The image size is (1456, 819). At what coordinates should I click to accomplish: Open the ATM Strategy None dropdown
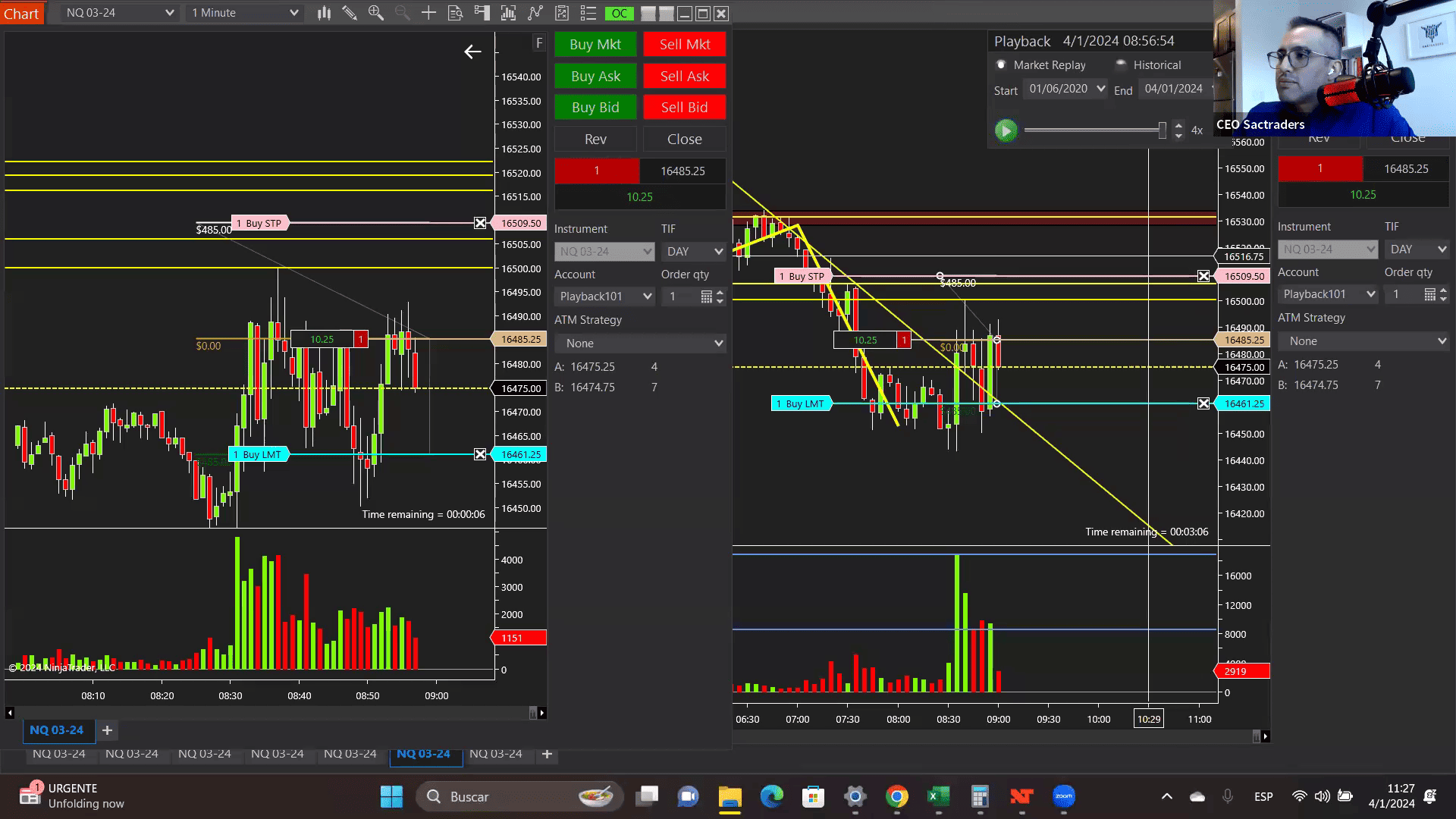[640, 344]
